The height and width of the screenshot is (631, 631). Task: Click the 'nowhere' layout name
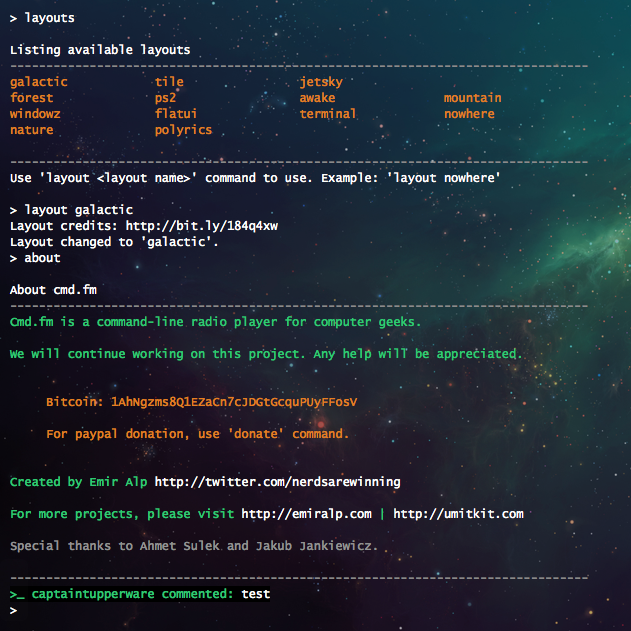(x=469, y=114)
